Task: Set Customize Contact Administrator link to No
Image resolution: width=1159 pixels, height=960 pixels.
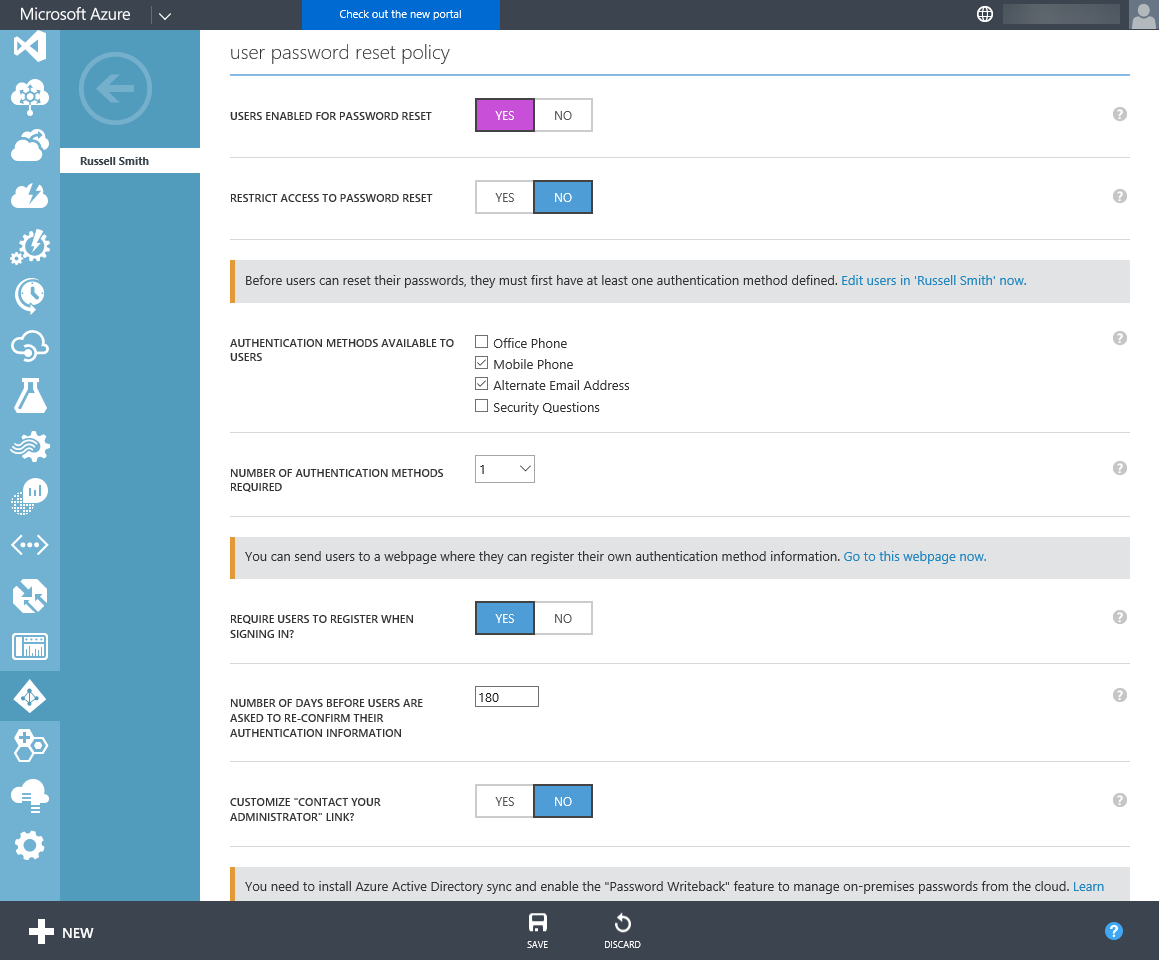Action: pos(562,801)
